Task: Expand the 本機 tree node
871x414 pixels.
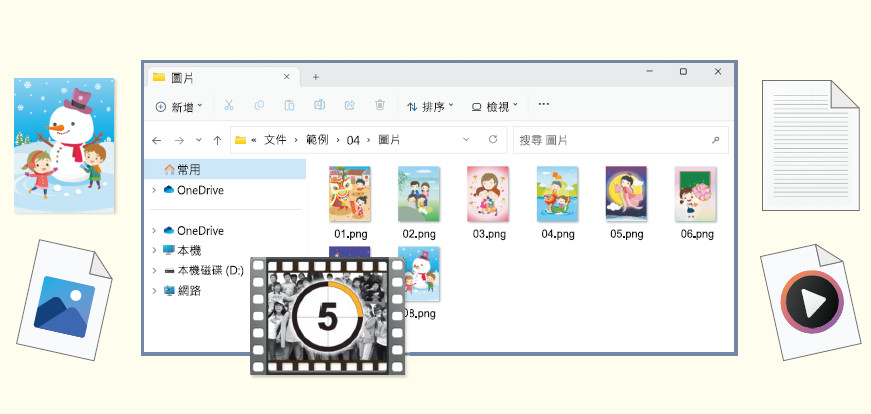Action: point(153,250)
